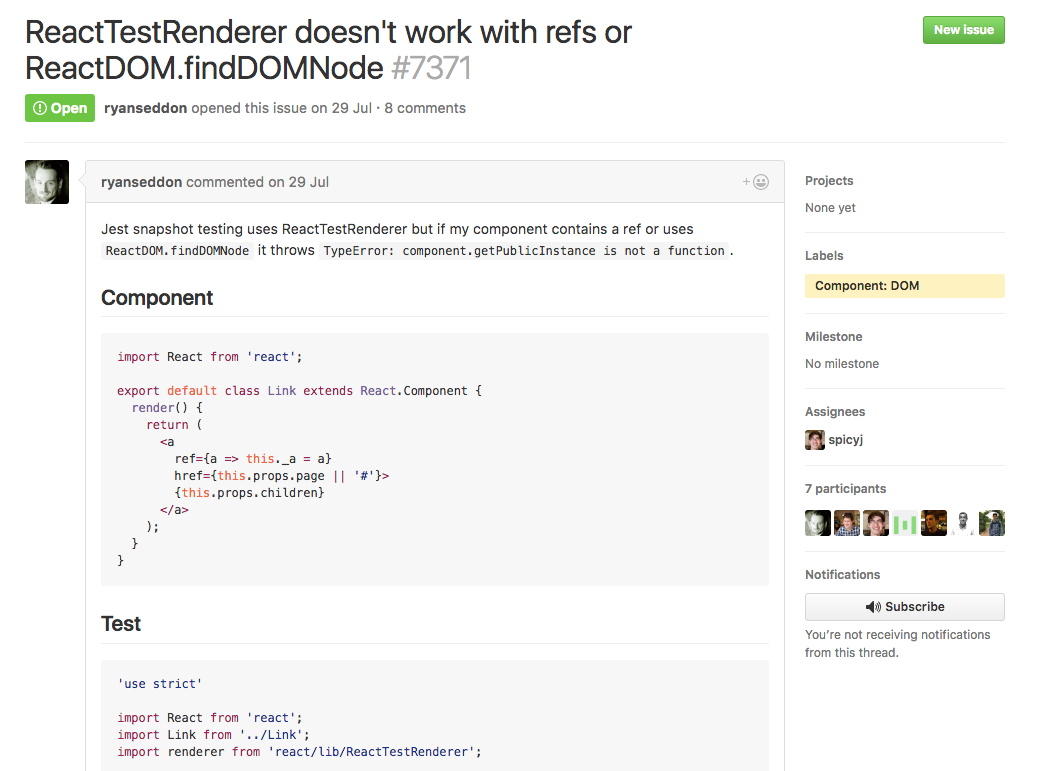Image resolution: width=1056 pixels, height=771 pixels.
Task: Open ryanseddon's avatar beside the comment
Action: pyautogui.click(x=47, y=182)
